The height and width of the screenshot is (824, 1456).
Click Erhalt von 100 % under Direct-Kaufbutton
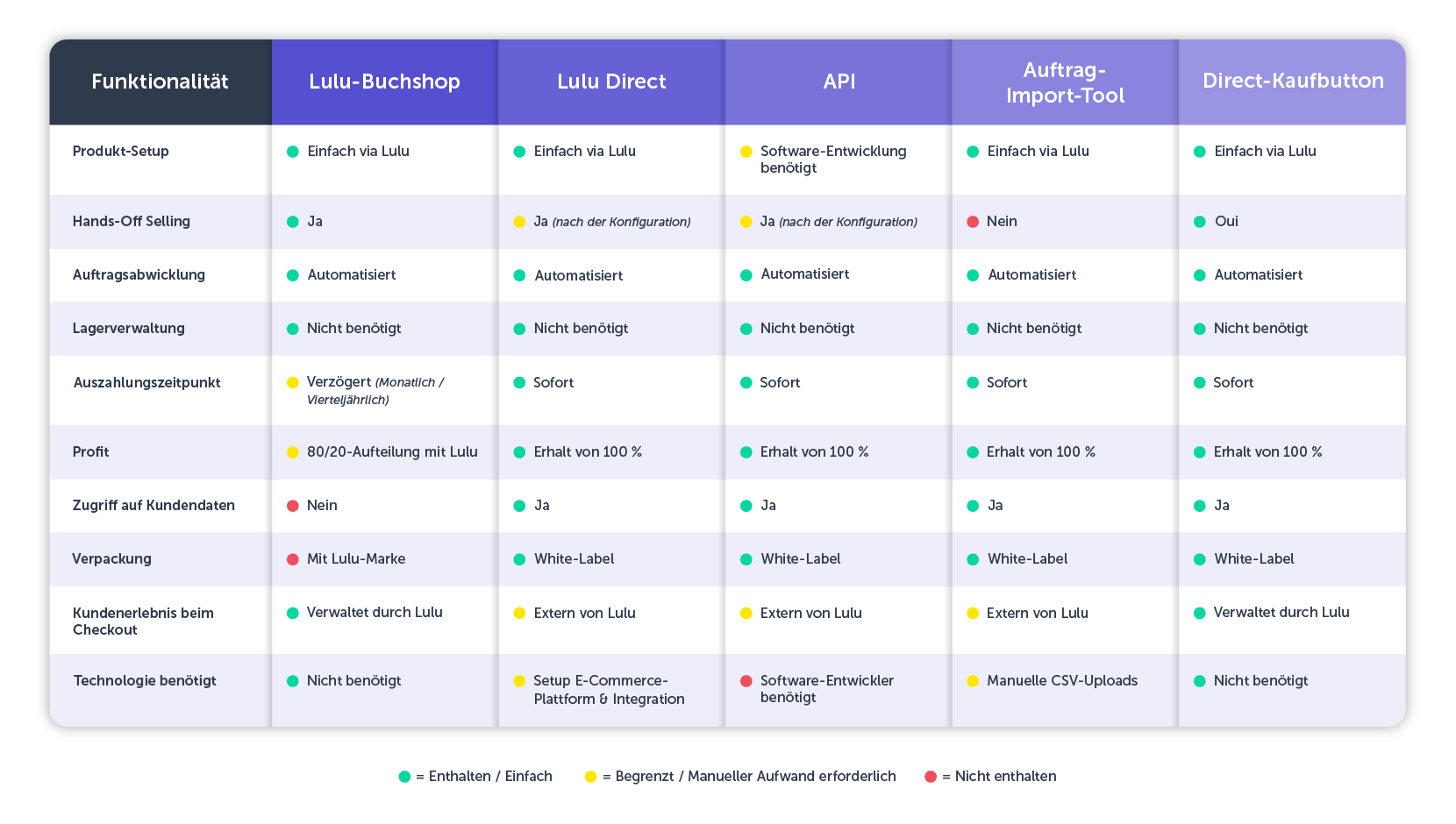(x=1268, y=451)
